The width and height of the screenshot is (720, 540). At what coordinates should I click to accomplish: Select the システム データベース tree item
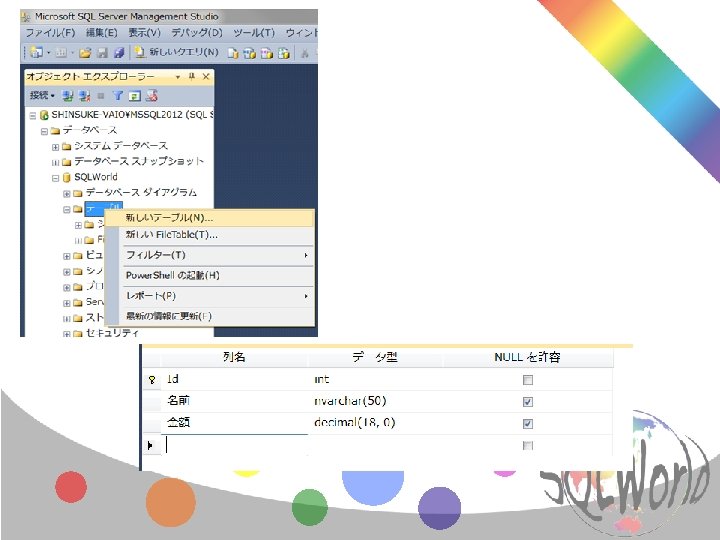(121, 146)
